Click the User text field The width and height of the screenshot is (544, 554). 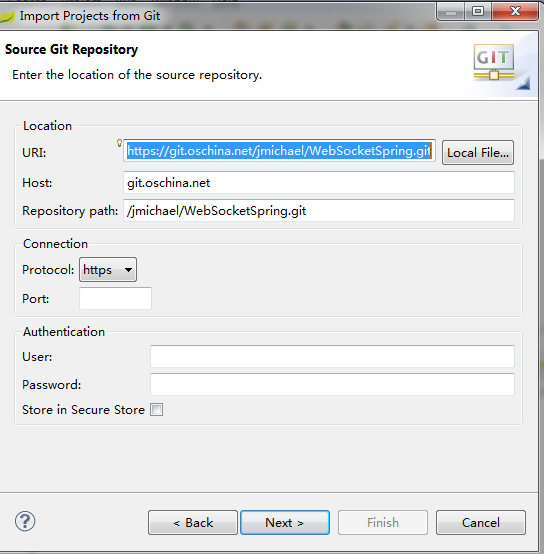click(x=332, y=356)
